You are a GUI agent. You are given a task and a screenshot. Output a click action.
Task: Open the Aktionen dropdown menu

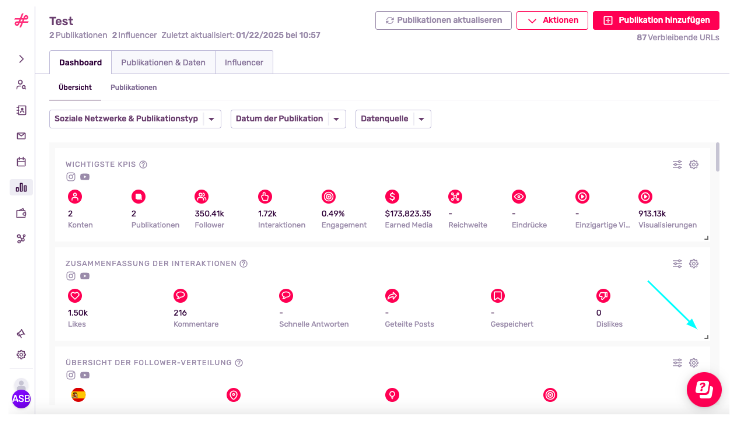[552, 21]
